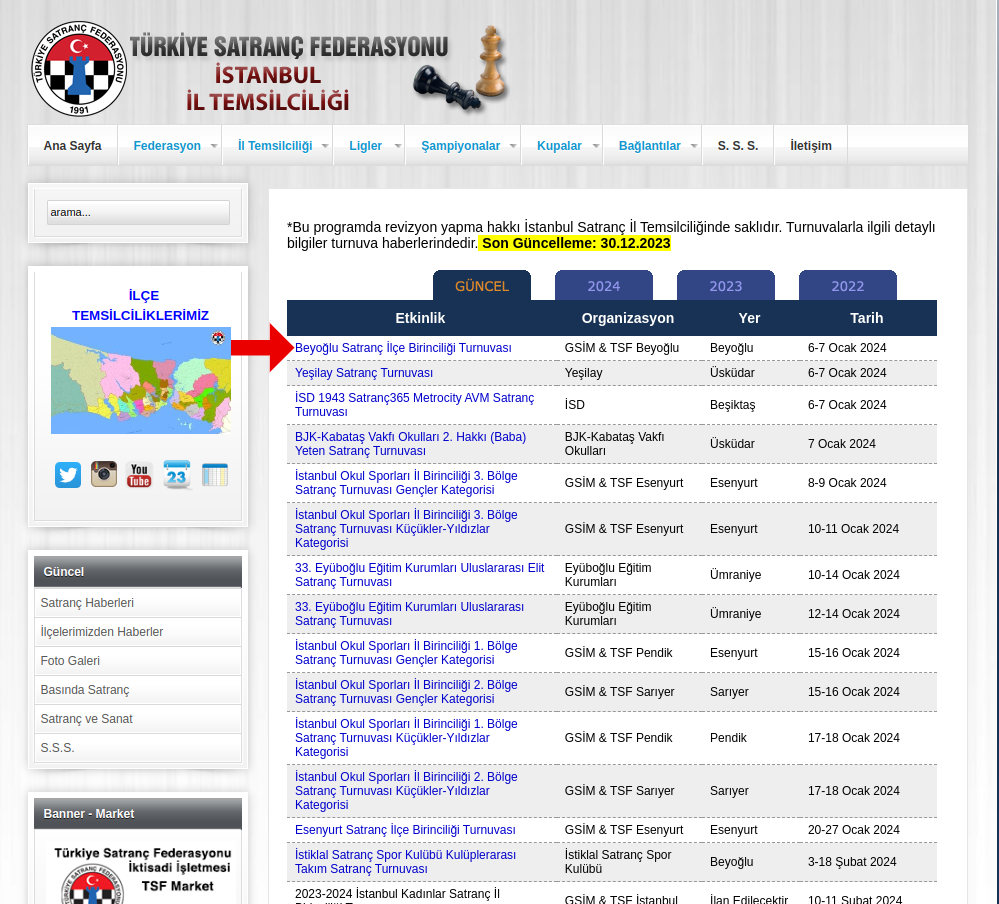This screenshot has width=999, height=904.
Task: Open İstiklal Satranç Spor Kulübü Kulüplerarası link
Action: pos(405,861)
